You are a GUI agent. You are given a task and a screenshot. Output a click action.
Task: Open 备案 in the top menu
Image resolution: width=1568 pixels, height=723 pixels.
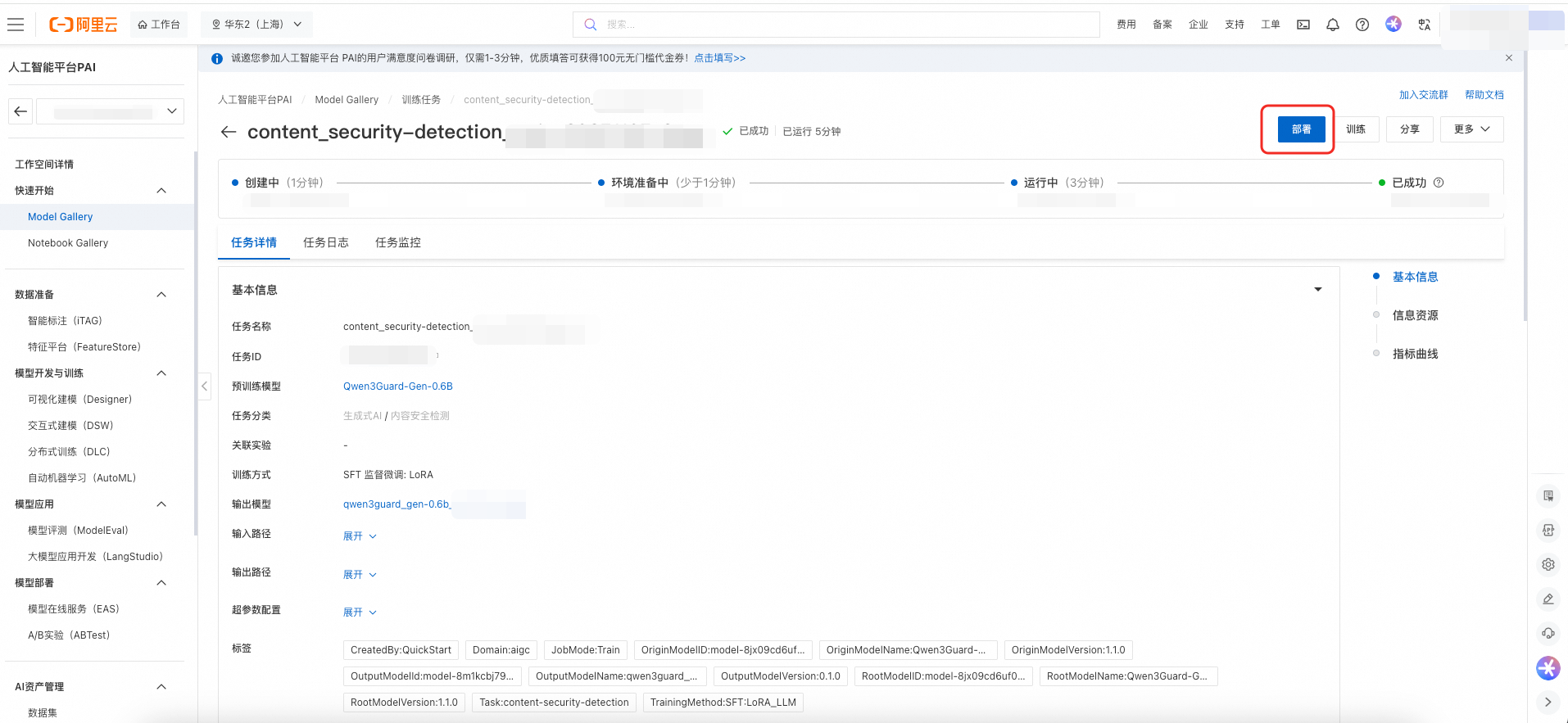(1162, 25)
